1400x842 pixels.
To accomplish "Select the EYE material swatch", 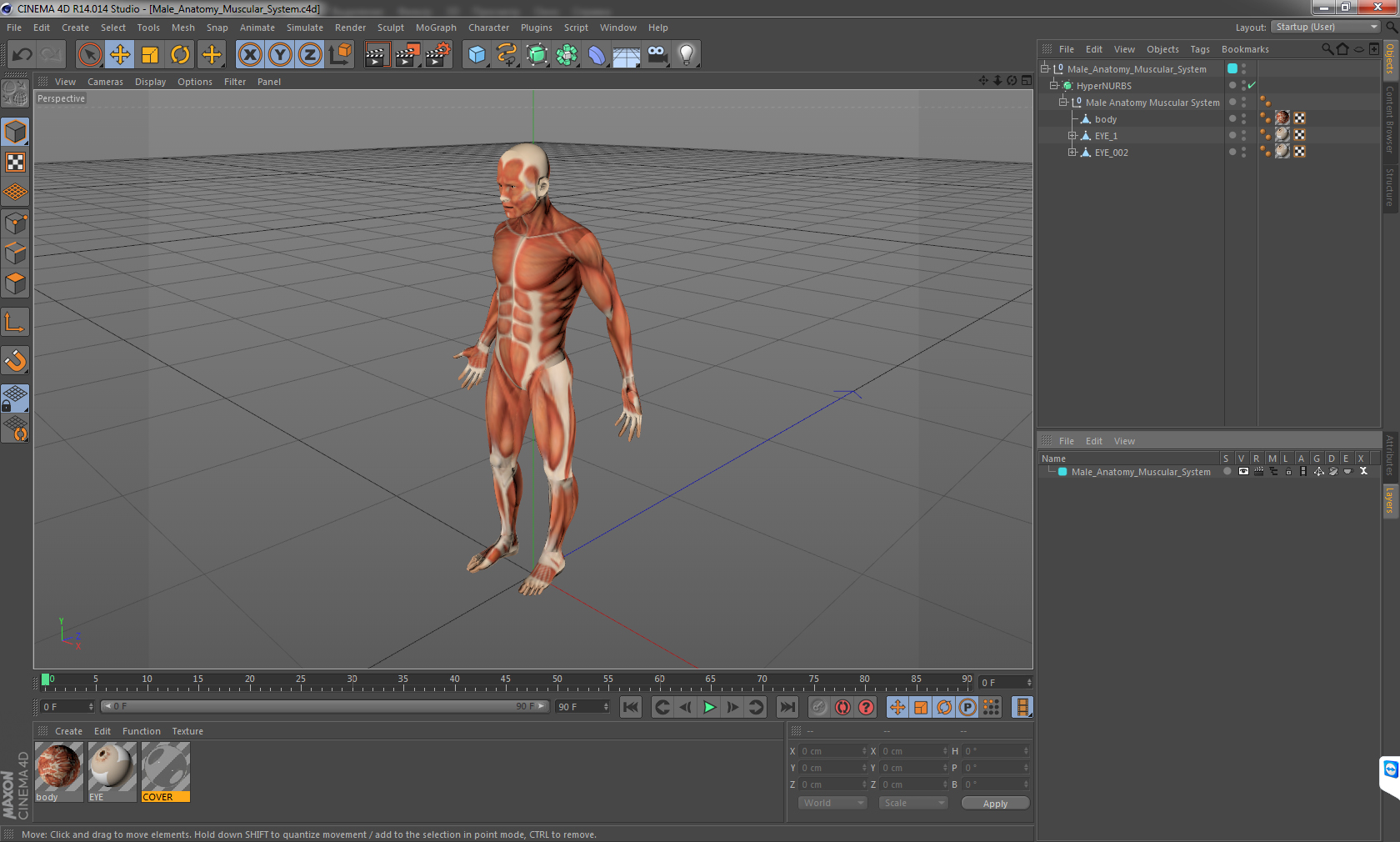I will click(112, 773).
